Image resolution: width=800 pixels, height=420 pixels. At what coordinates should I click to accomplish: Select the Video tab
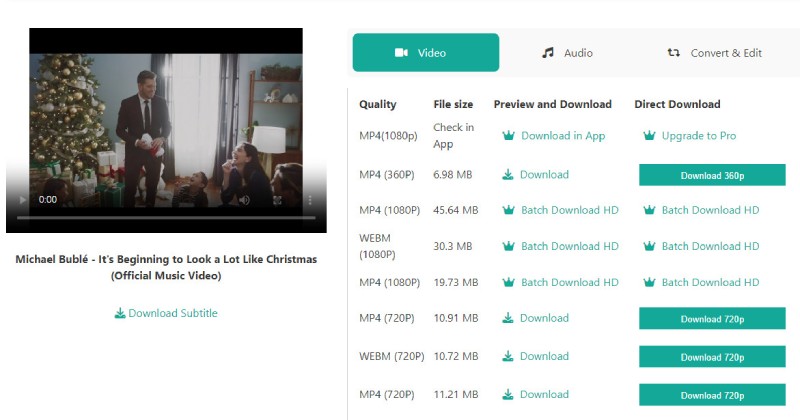pos(425,53)
